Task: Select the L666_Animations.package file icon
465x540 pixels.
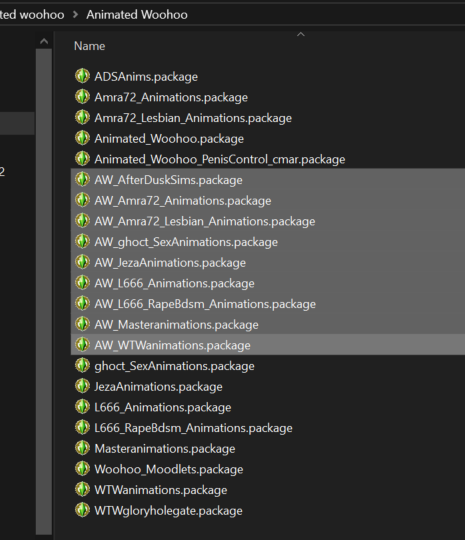Action: [x=82, y=406]
